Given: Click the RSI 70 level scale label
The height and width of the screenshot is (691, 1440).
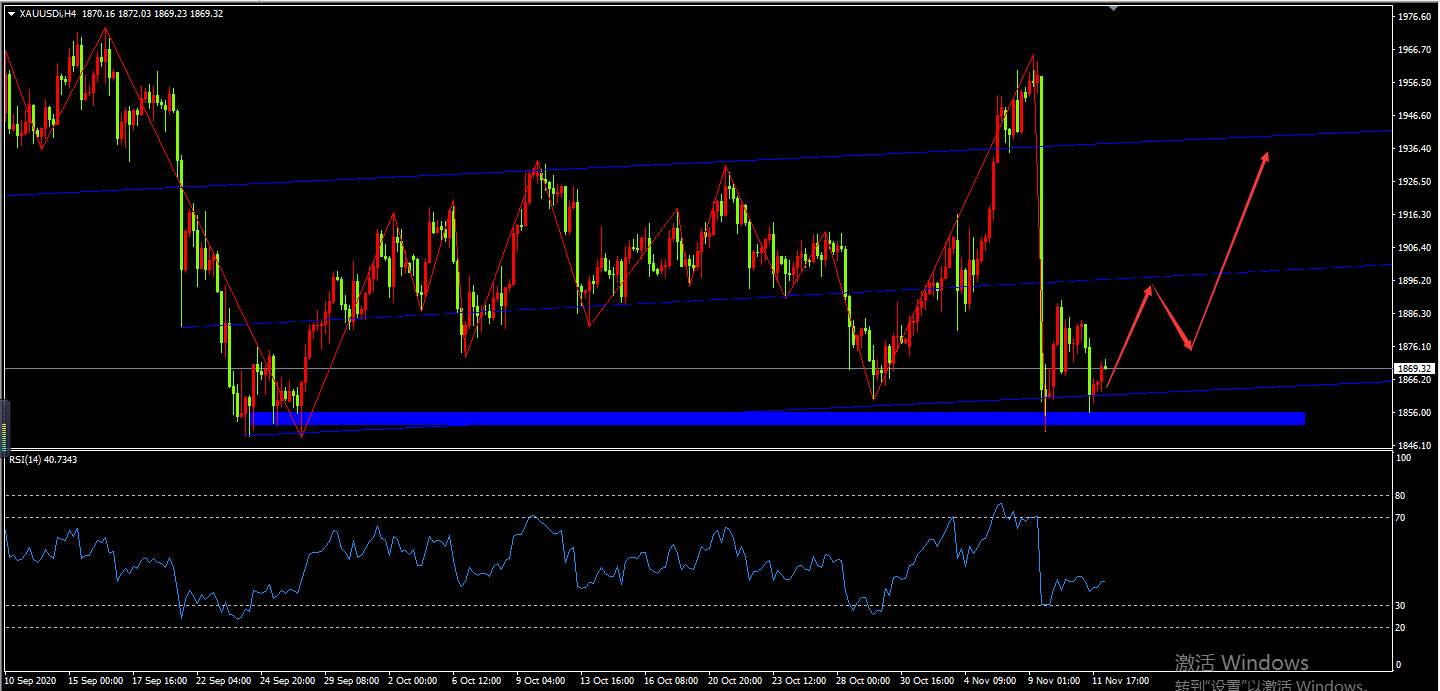Looking at the screenshot, I should tap(1400, 517).
